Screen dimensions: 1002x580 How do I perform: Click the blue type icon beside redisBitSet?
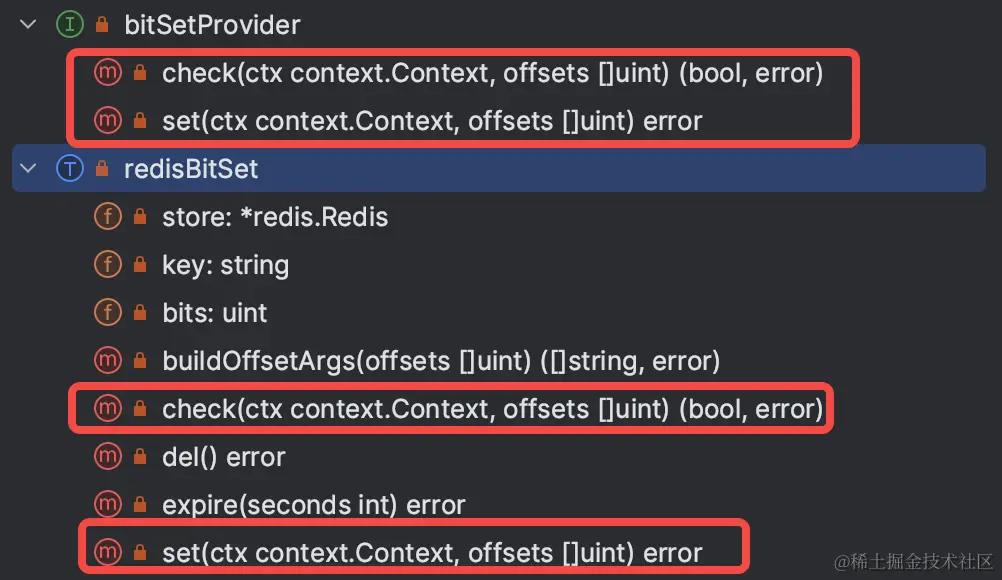pos(70,169)
